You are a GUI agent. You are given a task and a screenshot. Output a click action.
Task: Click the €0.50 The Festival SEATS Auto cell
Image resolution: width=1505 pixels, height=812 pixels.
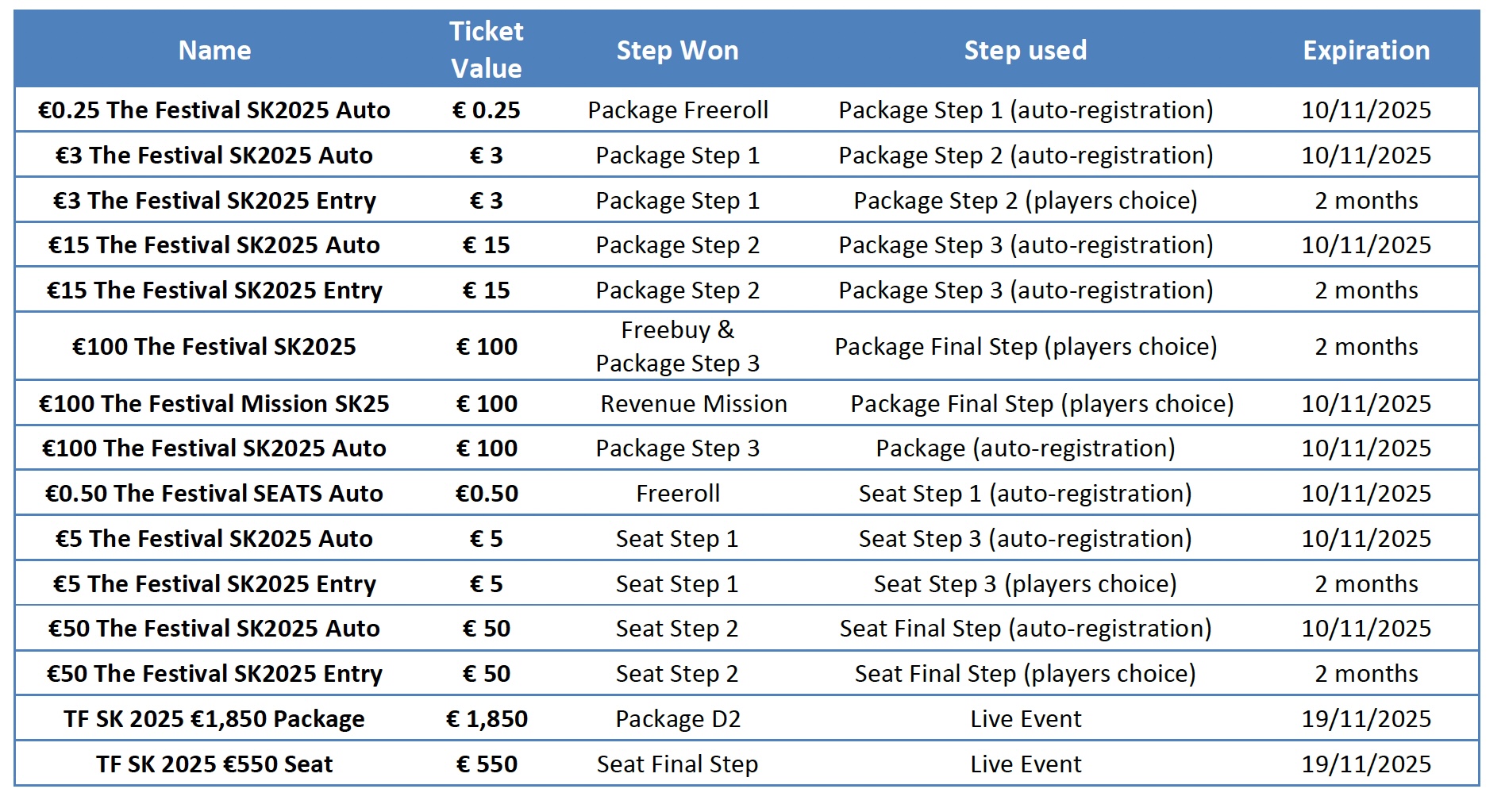(214, 493)
